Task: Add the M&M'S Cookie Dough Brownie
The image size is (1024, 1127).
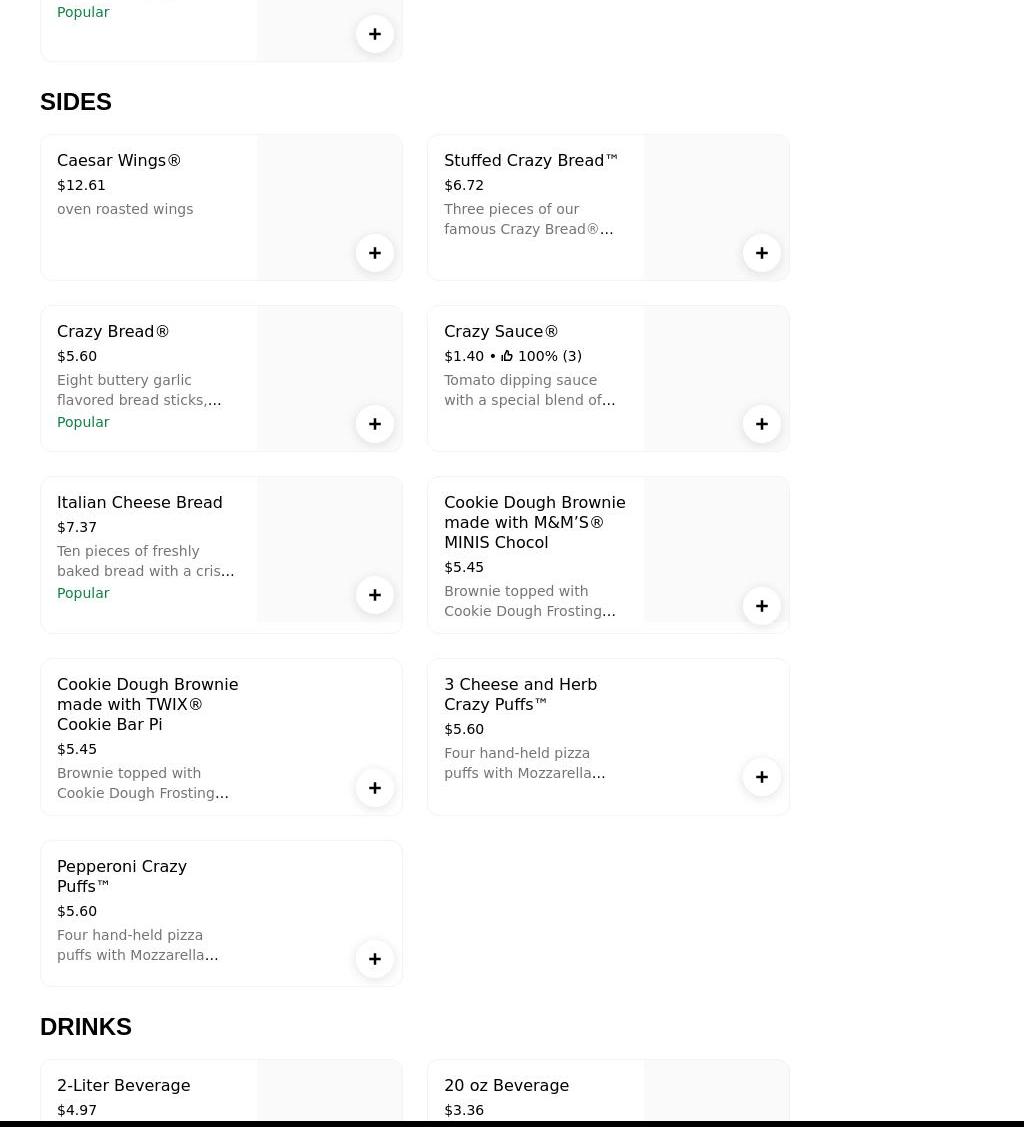Action: (x=762, y=606)
